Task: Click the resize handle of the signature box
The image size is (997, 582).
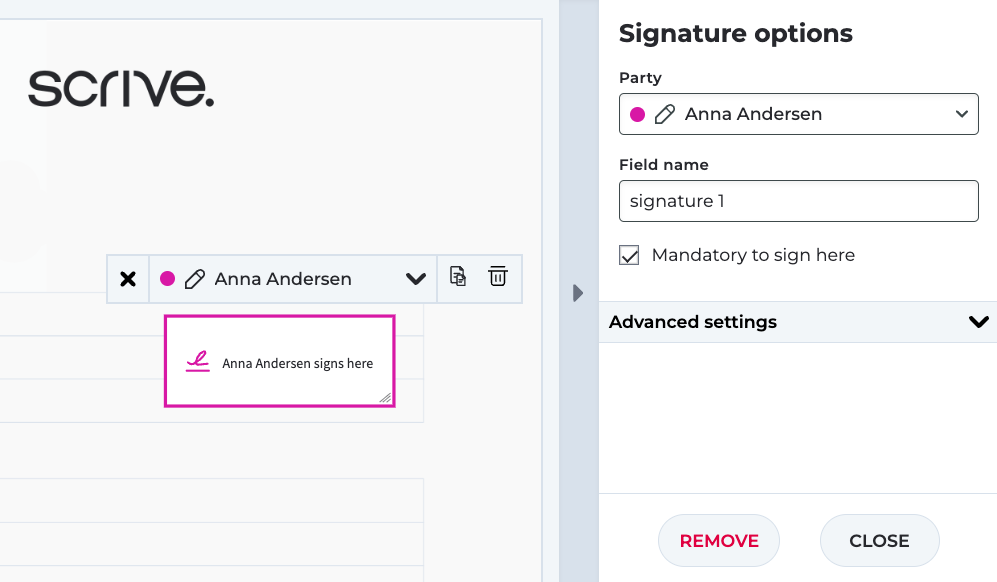Action: (x=385, y=397)
